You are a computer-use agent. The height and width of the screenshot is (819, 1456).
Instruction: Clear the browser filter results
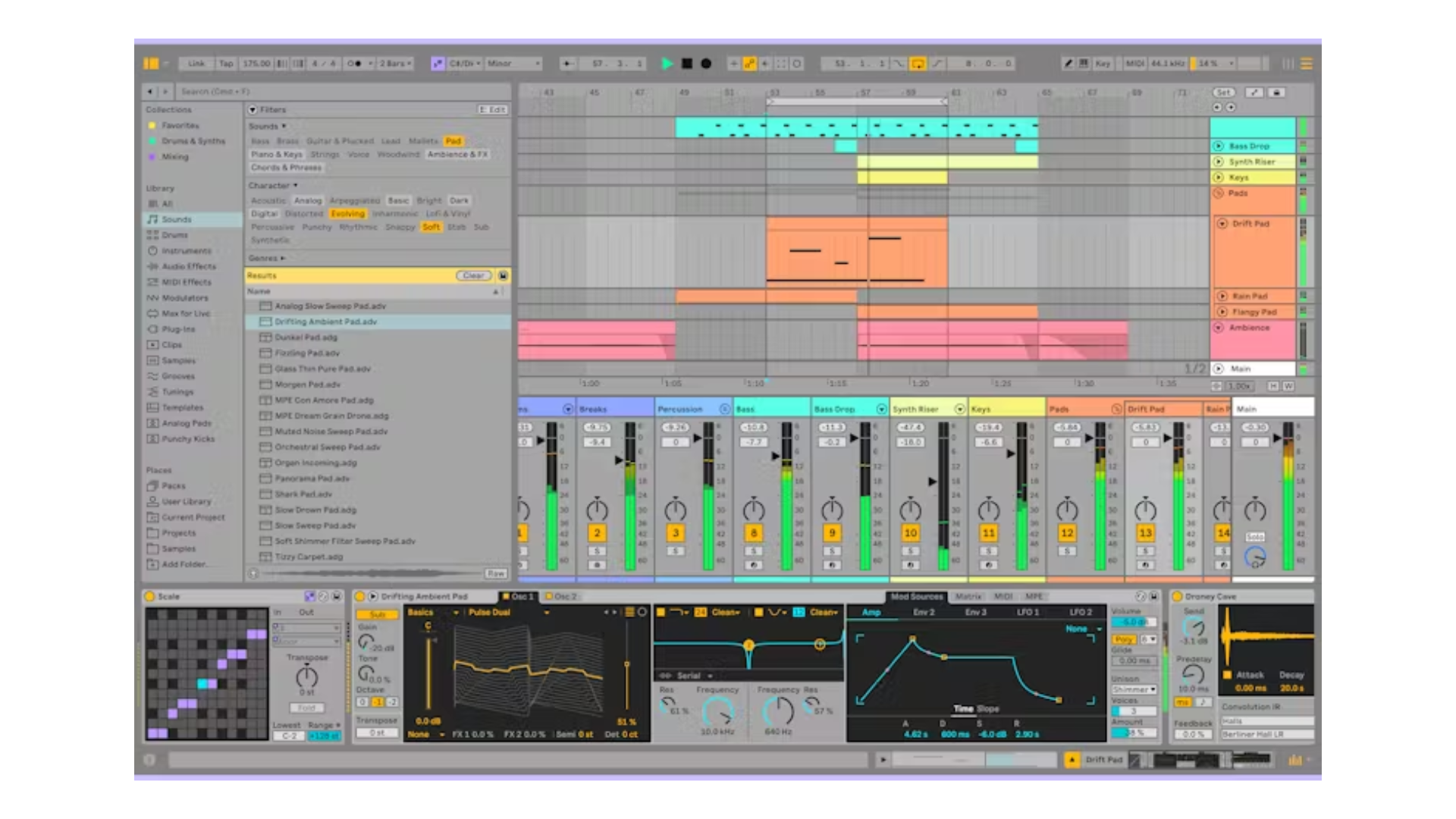coord(474,276)
